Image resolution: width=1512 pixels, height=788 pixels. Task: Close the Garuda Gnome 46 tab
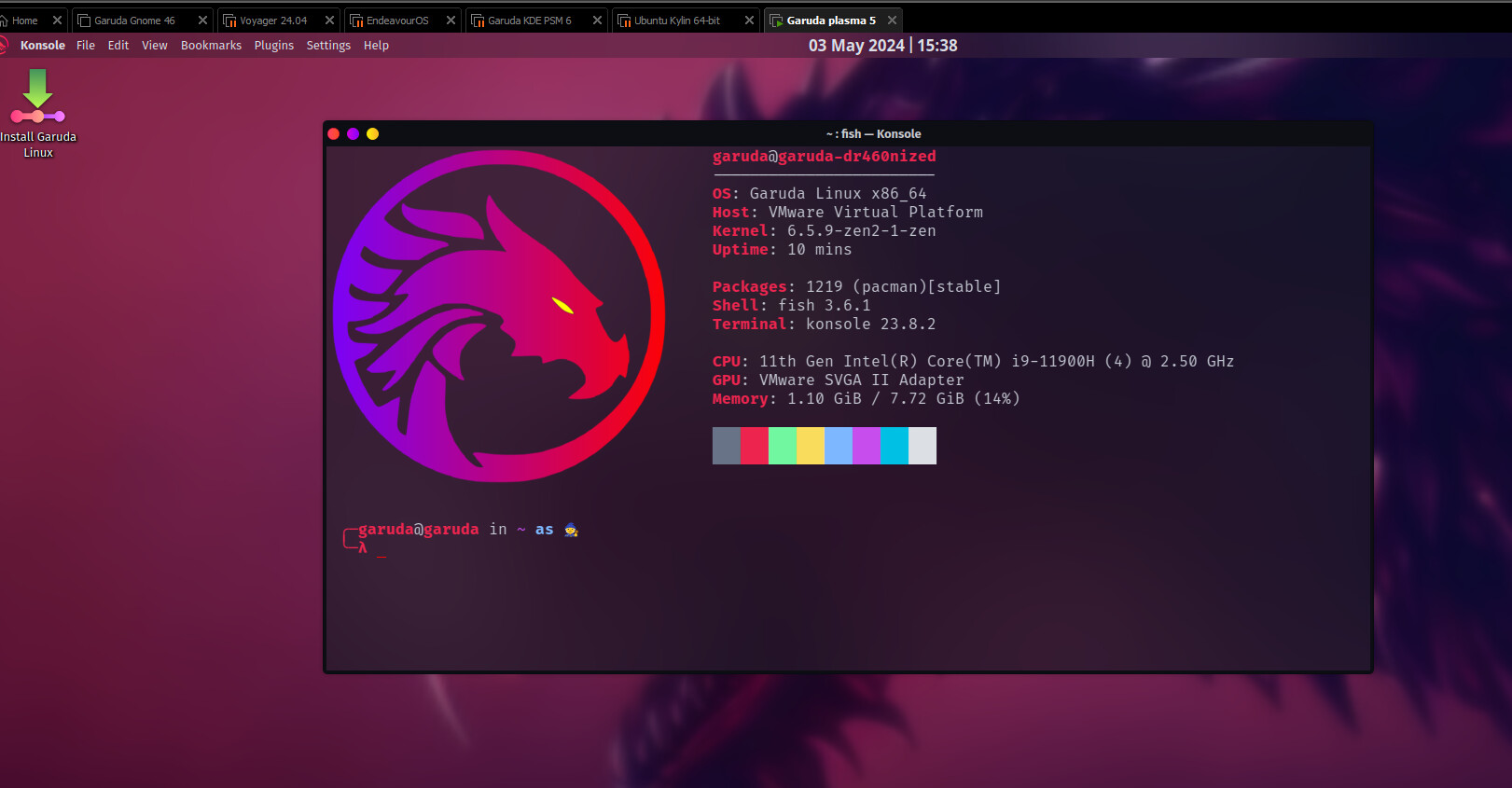pyautogui.click(x=202, y=20)
